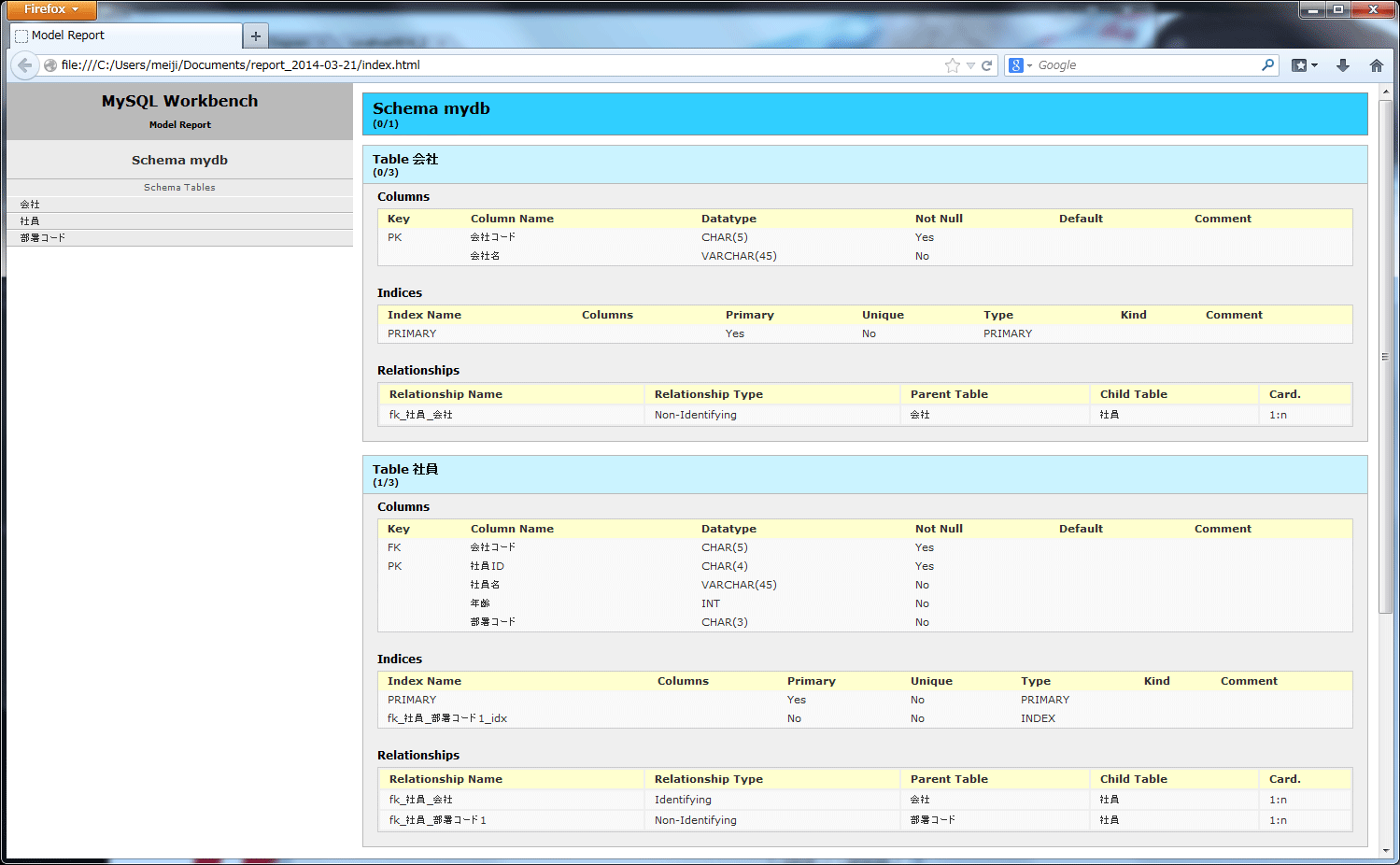Image resolution: width=1400 pixels, height=865 pixels.
Task: Click the fk_社員_部署コード1_idx index name
Action: pos(447,718)
